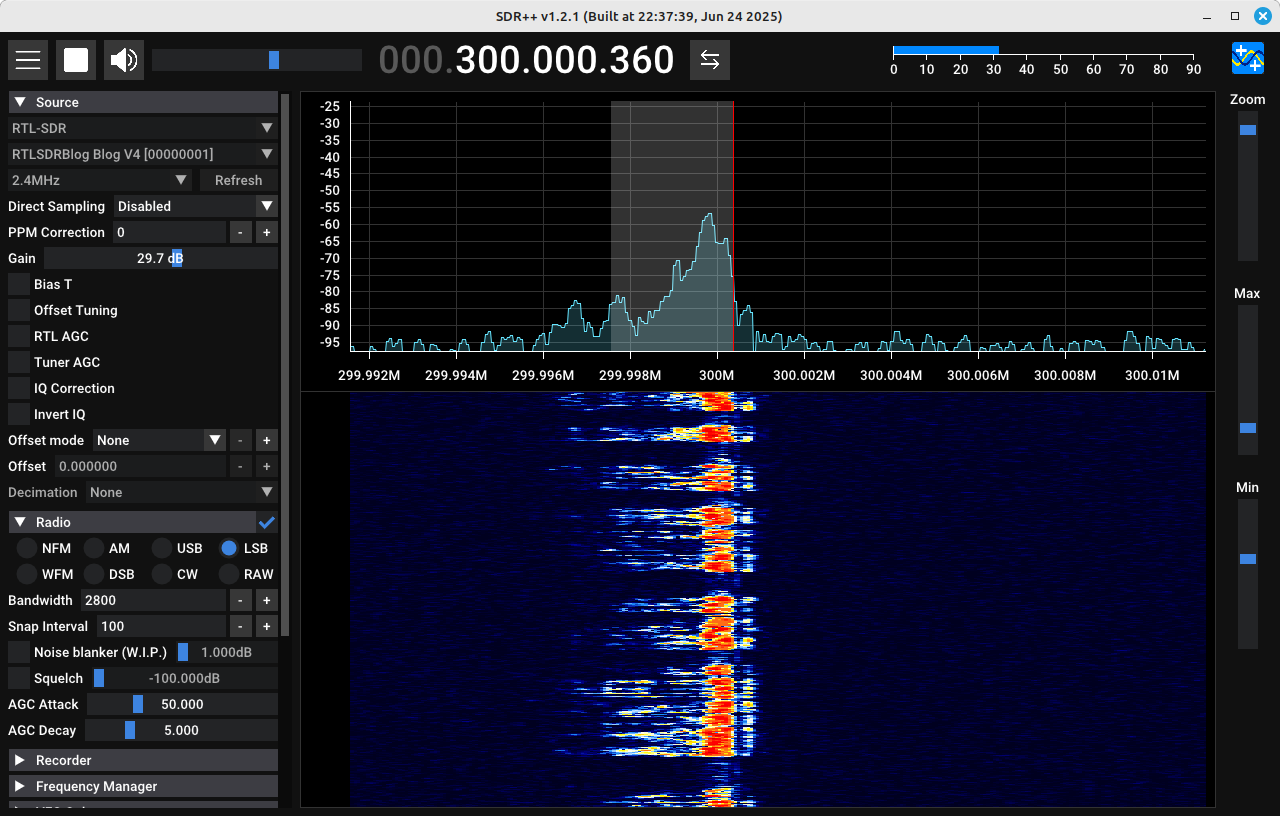Click the Snap Interval input field
Image resolution: width=1280 pixels, height=816 pixels.
tap(161, 626)
